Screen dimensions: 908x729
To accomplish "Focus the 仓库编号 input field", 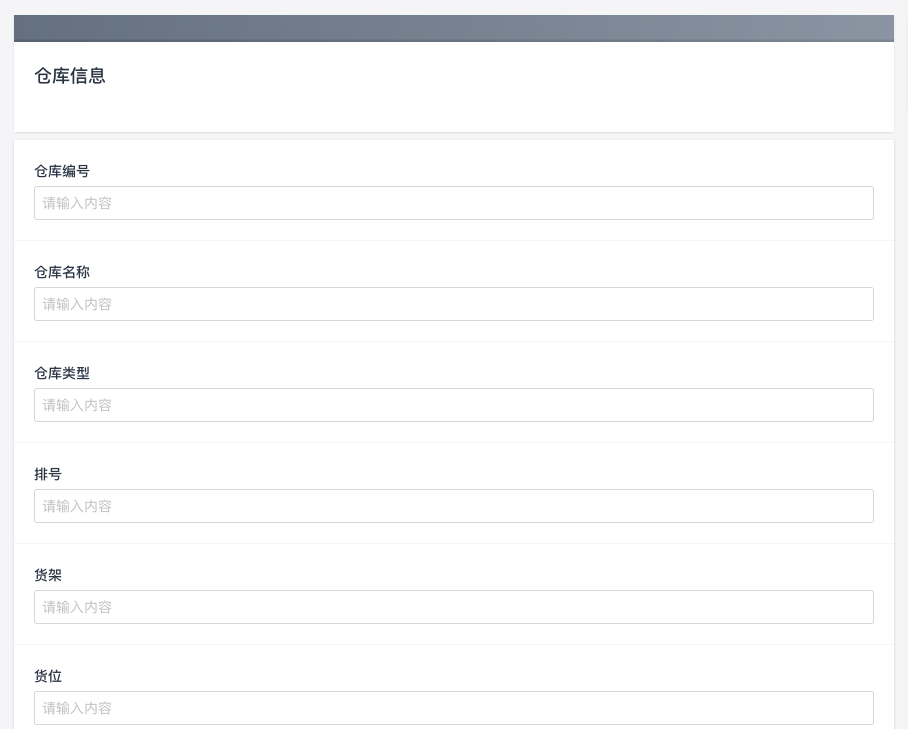I will coord(453,203).
